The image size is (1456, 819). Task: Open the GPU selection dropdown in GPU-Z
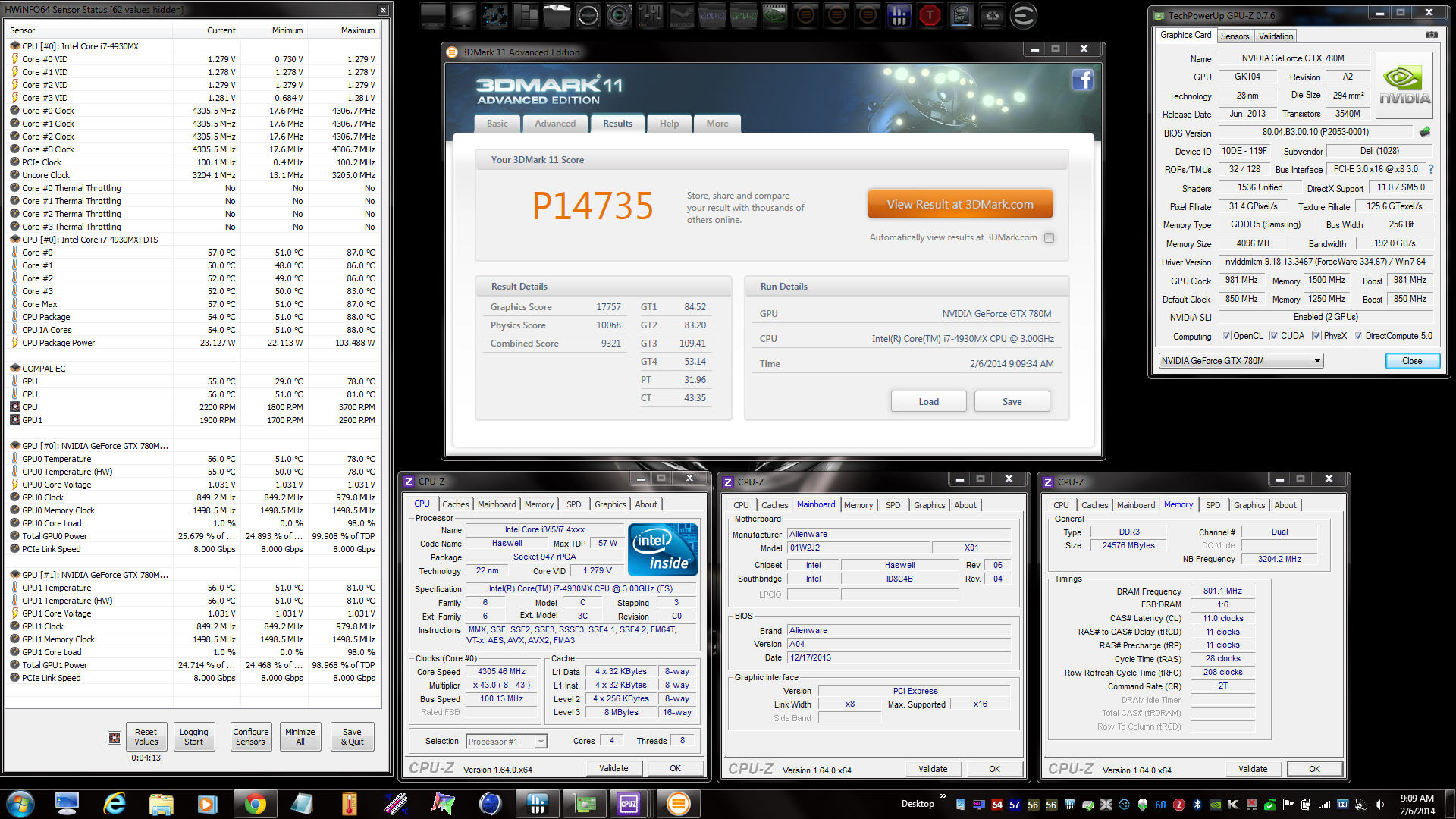pyautogui.click(x=1241, y=361)
